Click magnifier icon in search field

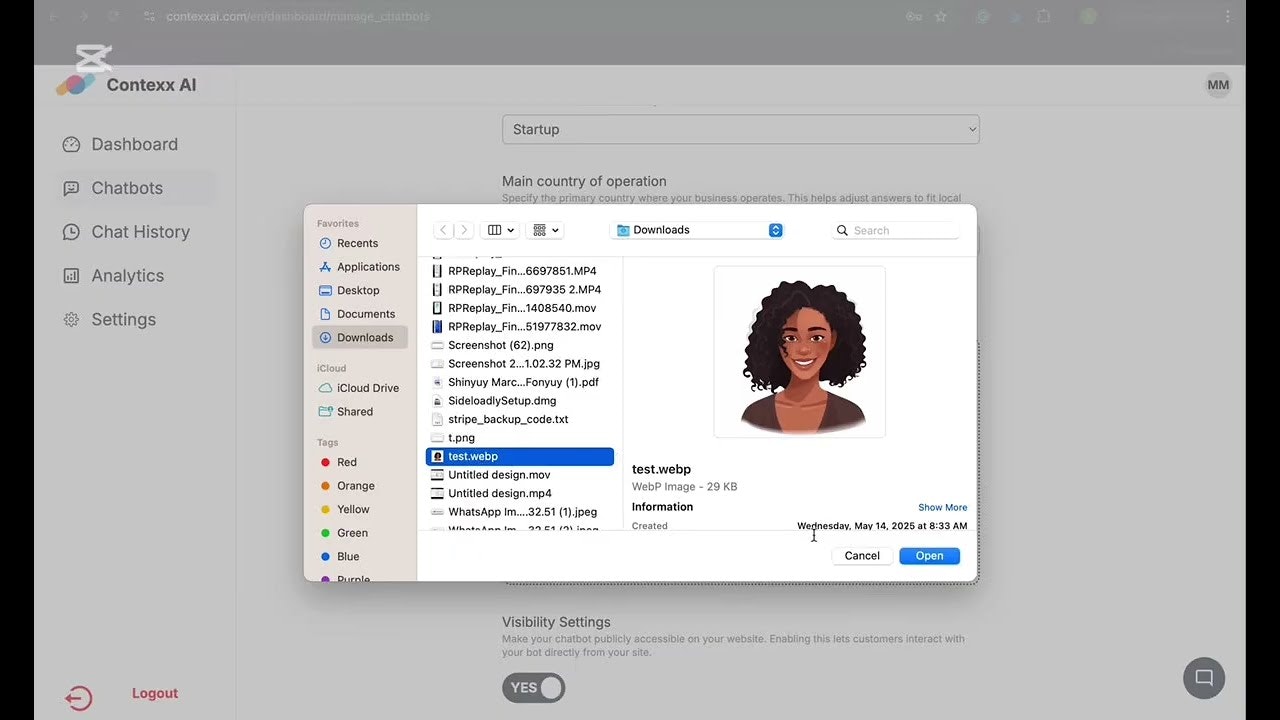[842, 230]
